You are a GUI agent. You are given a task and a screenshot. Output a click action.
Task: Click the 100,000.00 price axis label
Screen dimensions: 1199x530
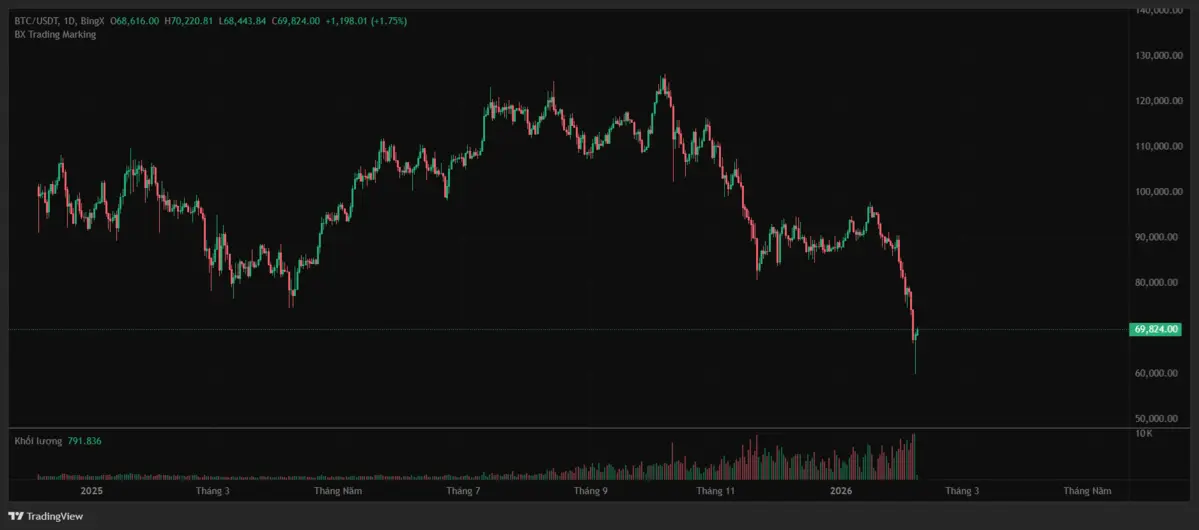[x=1158, y=192]
